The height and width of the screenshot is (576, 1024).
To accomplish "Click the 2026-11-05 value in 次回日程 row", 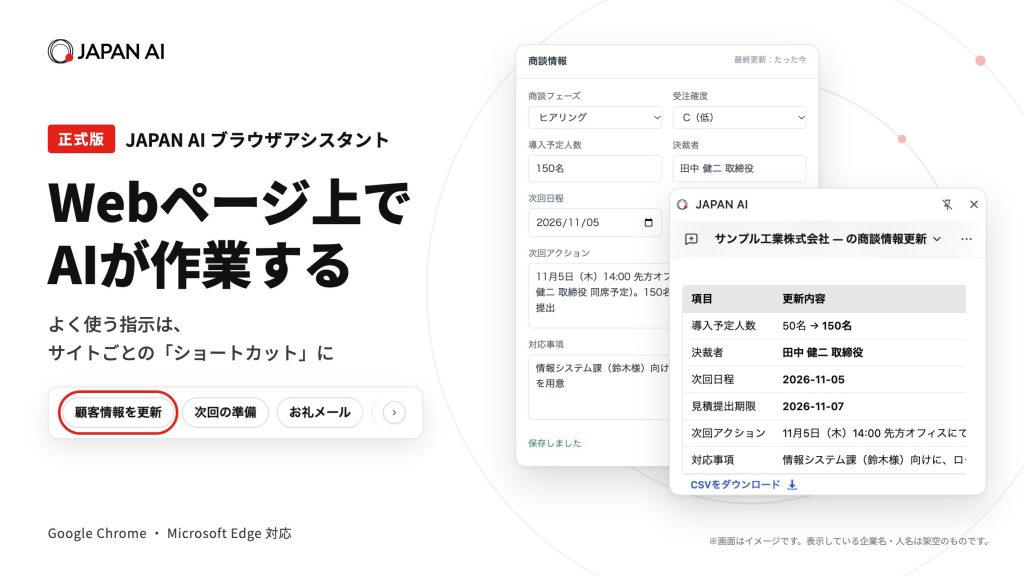I will pyautogui.click(x=814, y=379).
